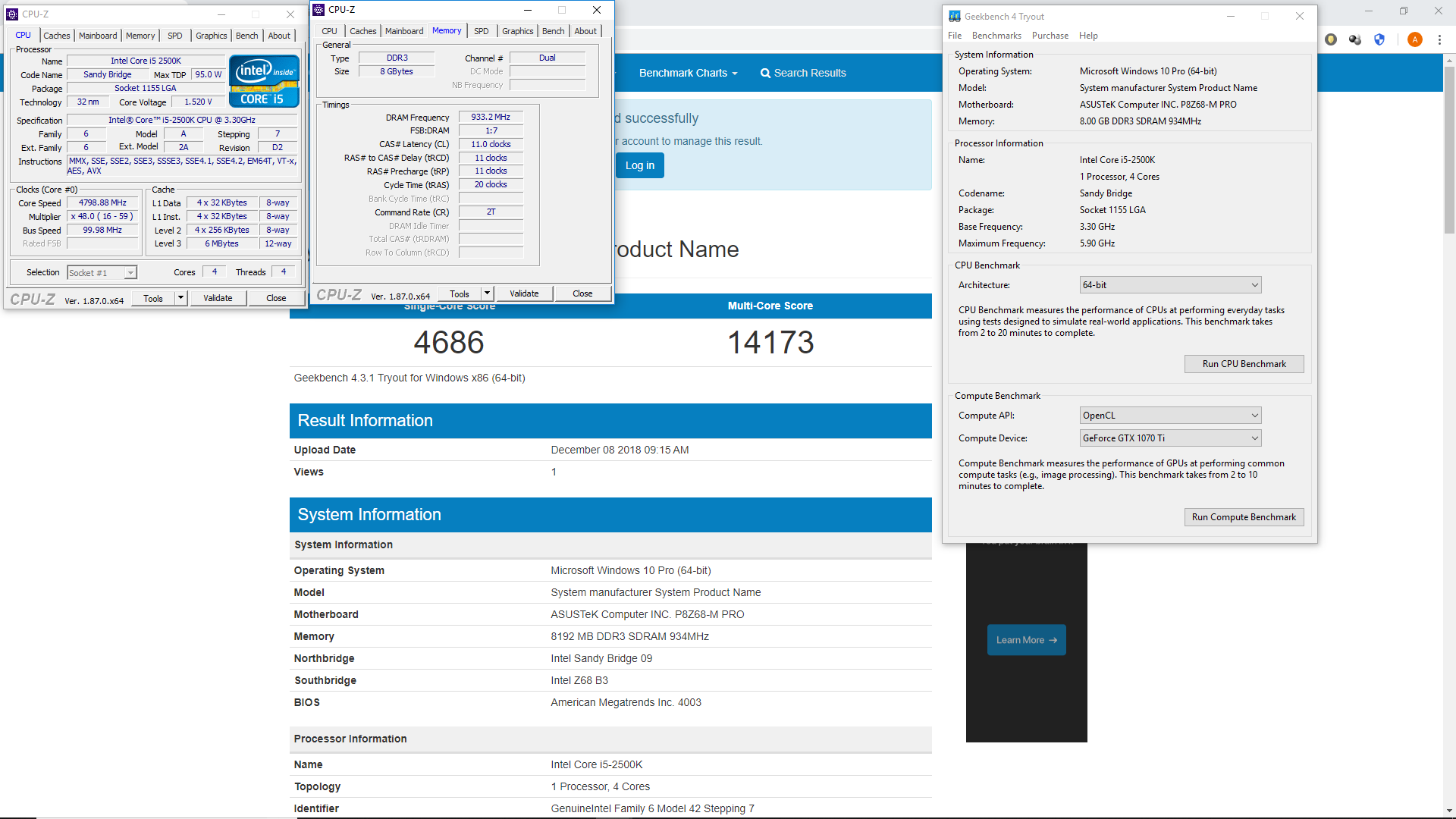The width and height of the screenshot is (1456, 819).
Task: Open the Geekbench File menu
Action: pyautogui.click(x=955, y=36)
